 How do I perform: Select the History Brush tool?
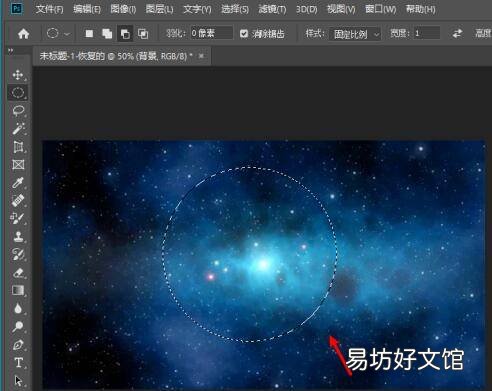pyautogui.click(x=18, y=254)
